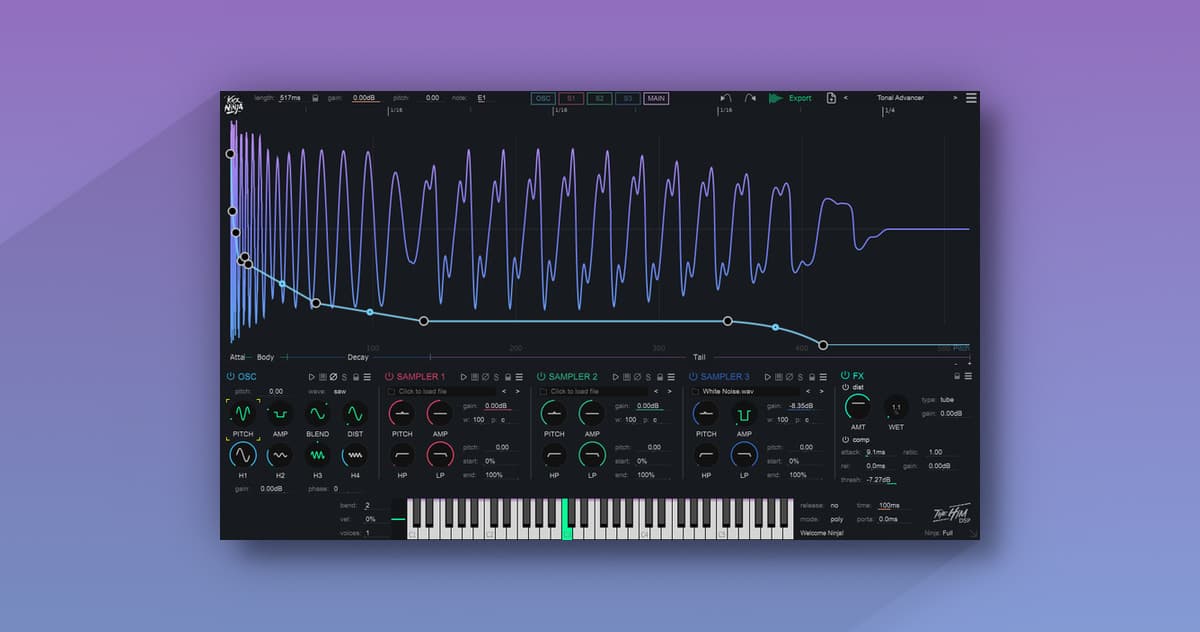Select next preset after Tonal Advancer

pos(955,98)
